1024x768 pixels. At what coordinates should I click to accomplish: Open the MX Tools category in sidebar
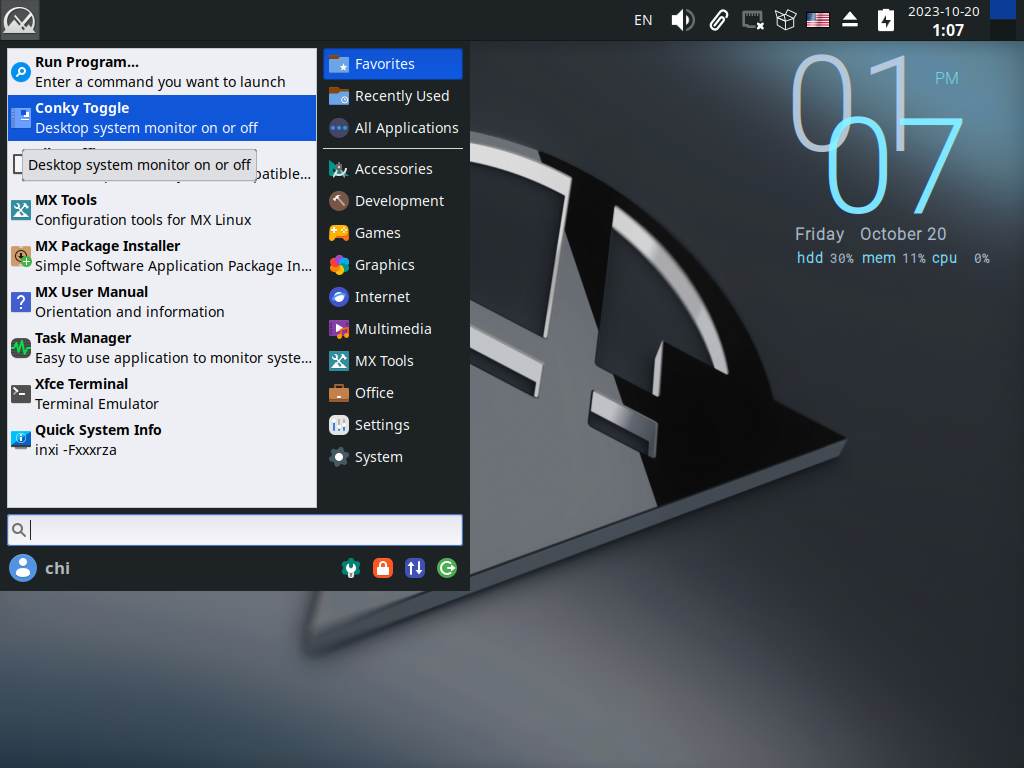tap(393, 361)
